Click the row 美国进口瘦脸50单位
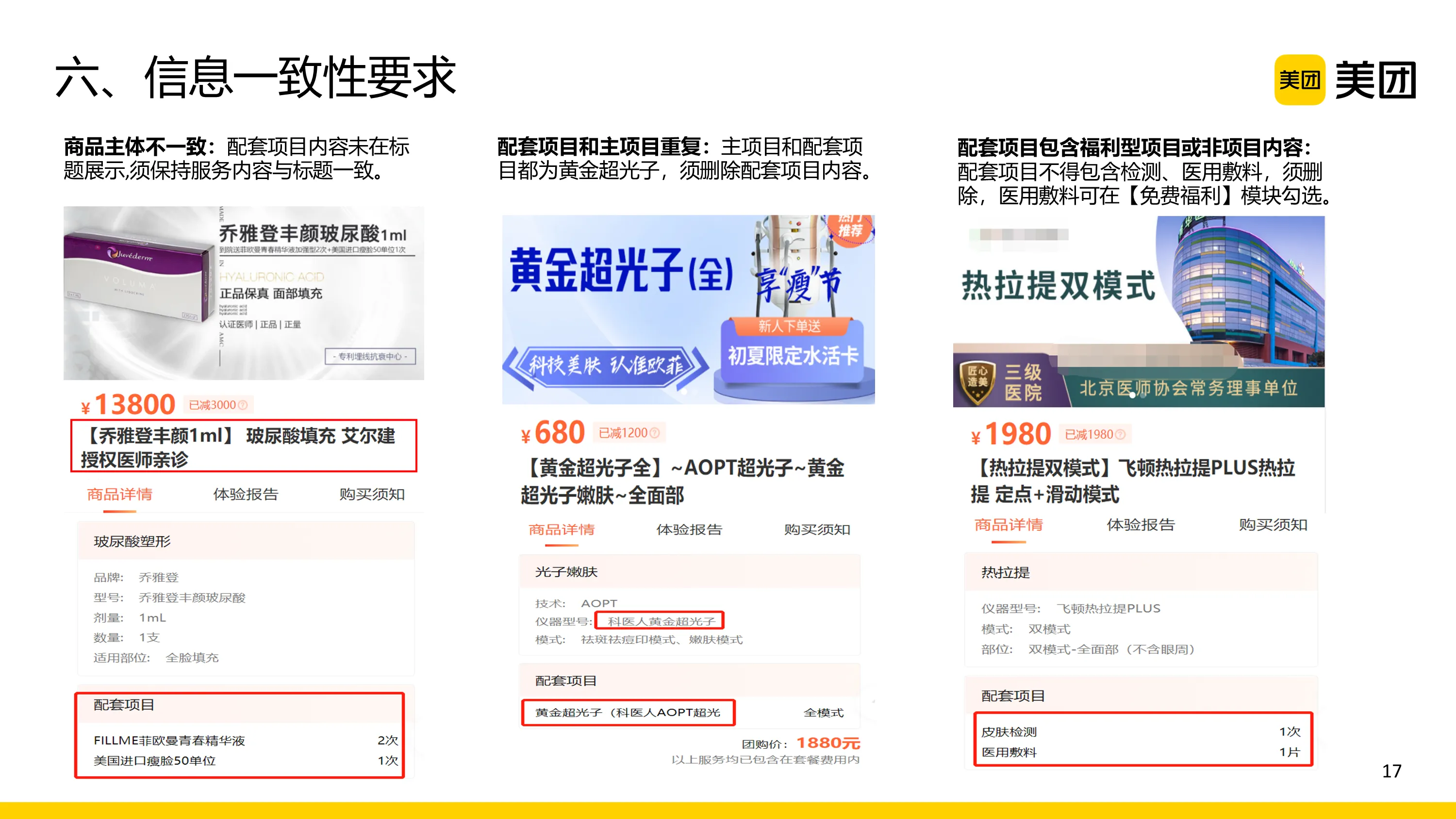The width and height of the screenshot is (1456, 819). 246,761
